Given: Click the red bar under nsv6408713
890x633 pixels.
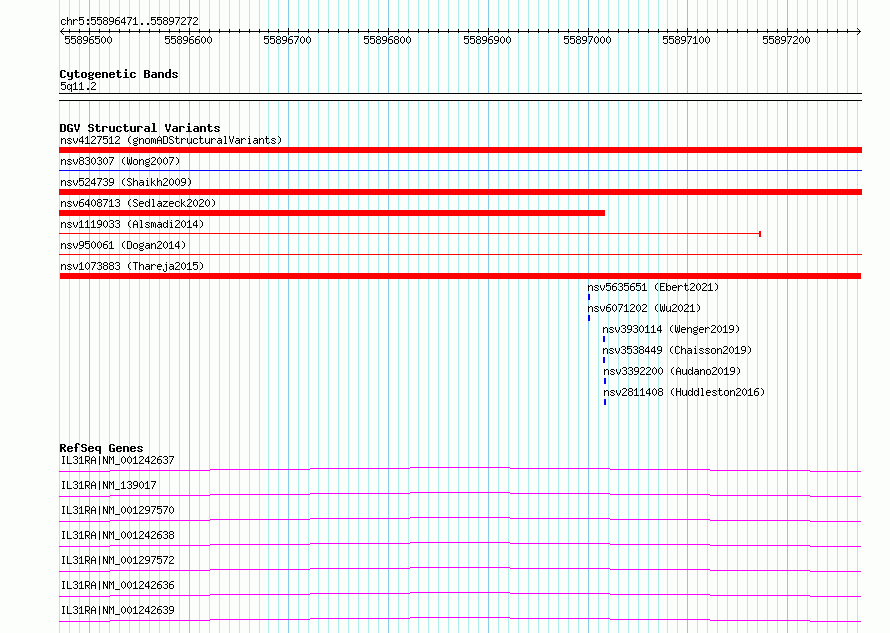Looking at the screenshot, I should (x=332, y=213).
